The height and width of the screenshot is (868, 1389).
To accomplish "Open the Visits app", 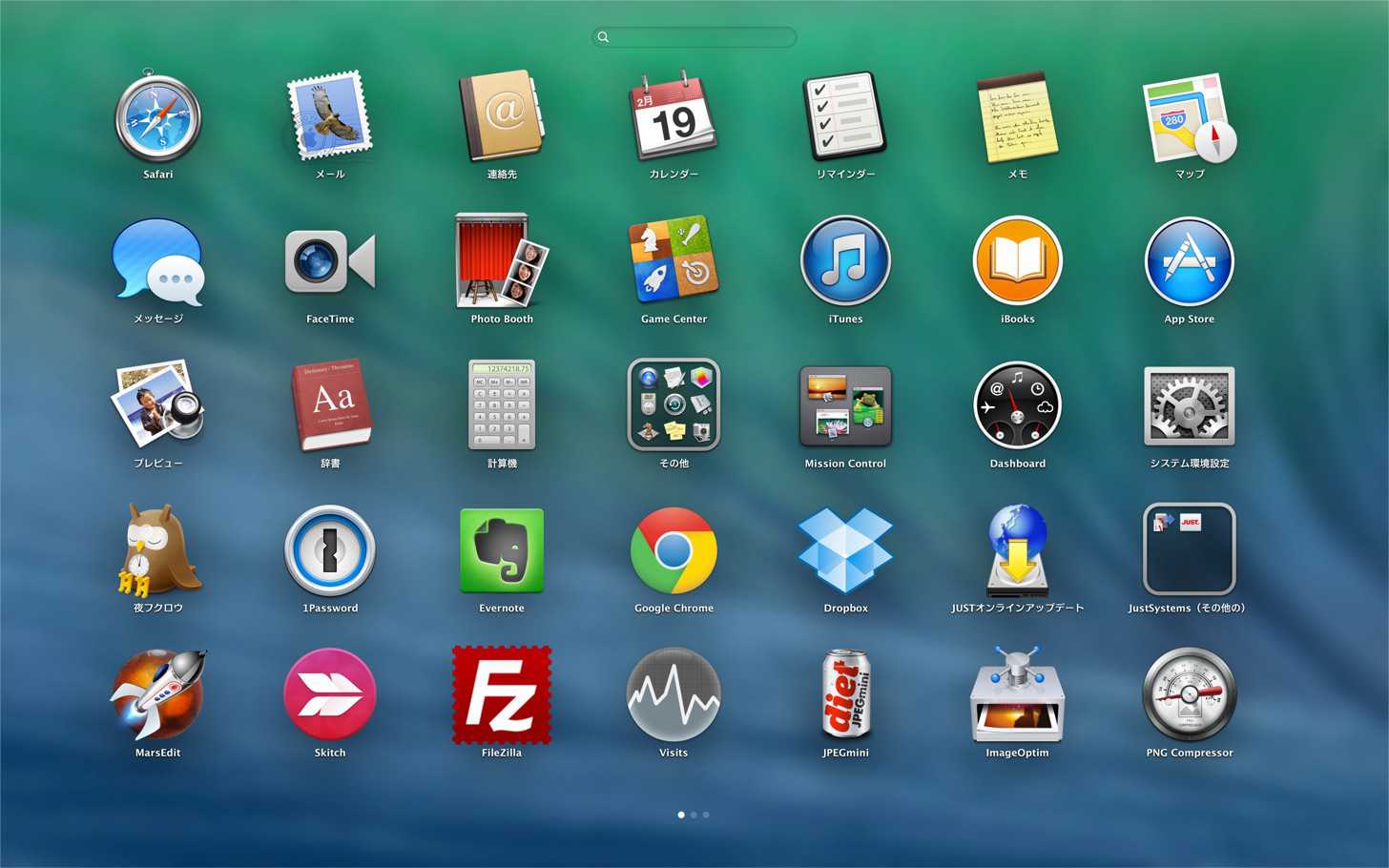I will (x=674, y=695).
